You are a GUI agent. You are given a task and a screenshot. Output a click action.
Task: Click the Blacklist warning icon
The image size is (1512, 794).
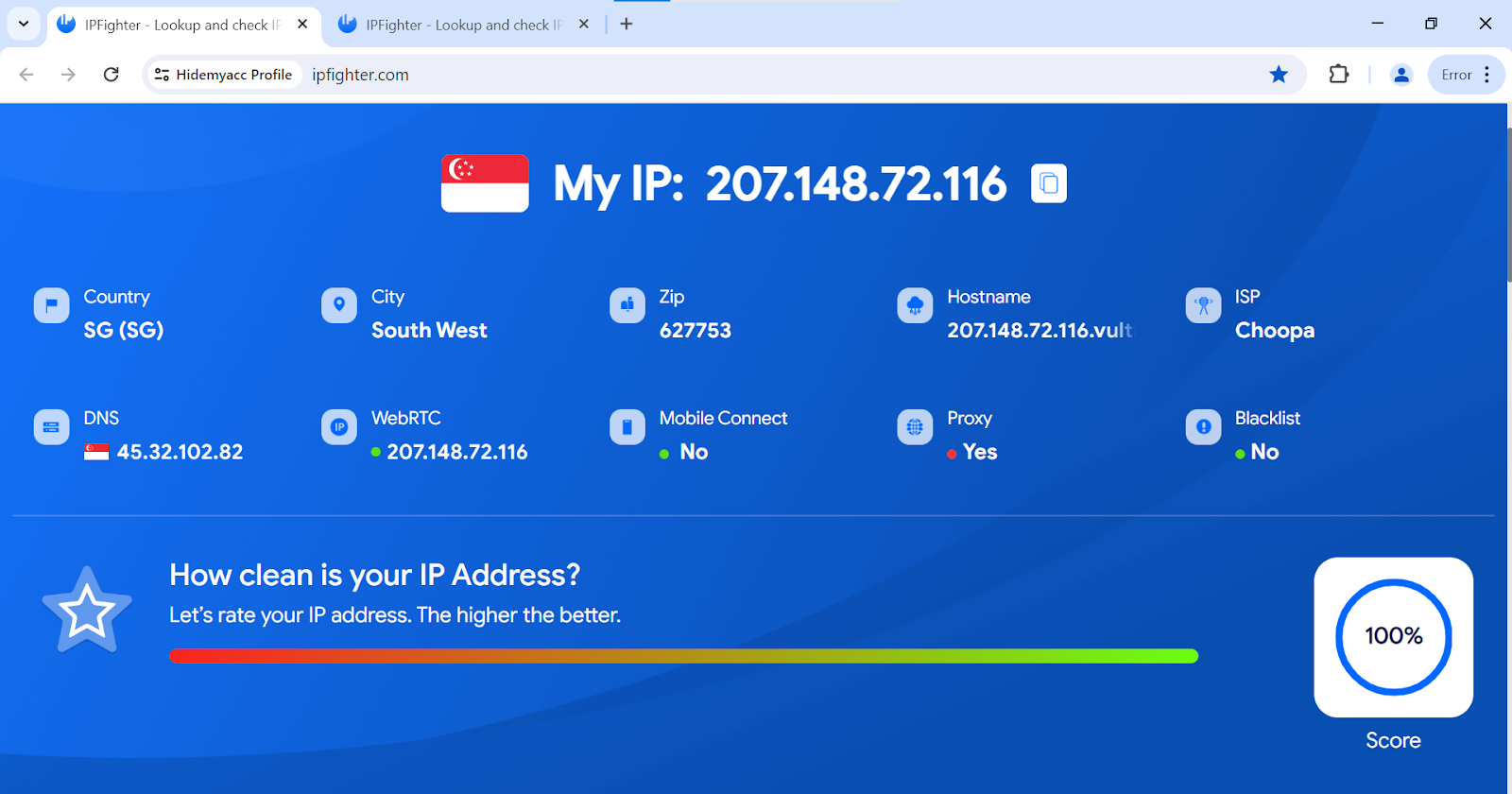(x=1203, y=427)
